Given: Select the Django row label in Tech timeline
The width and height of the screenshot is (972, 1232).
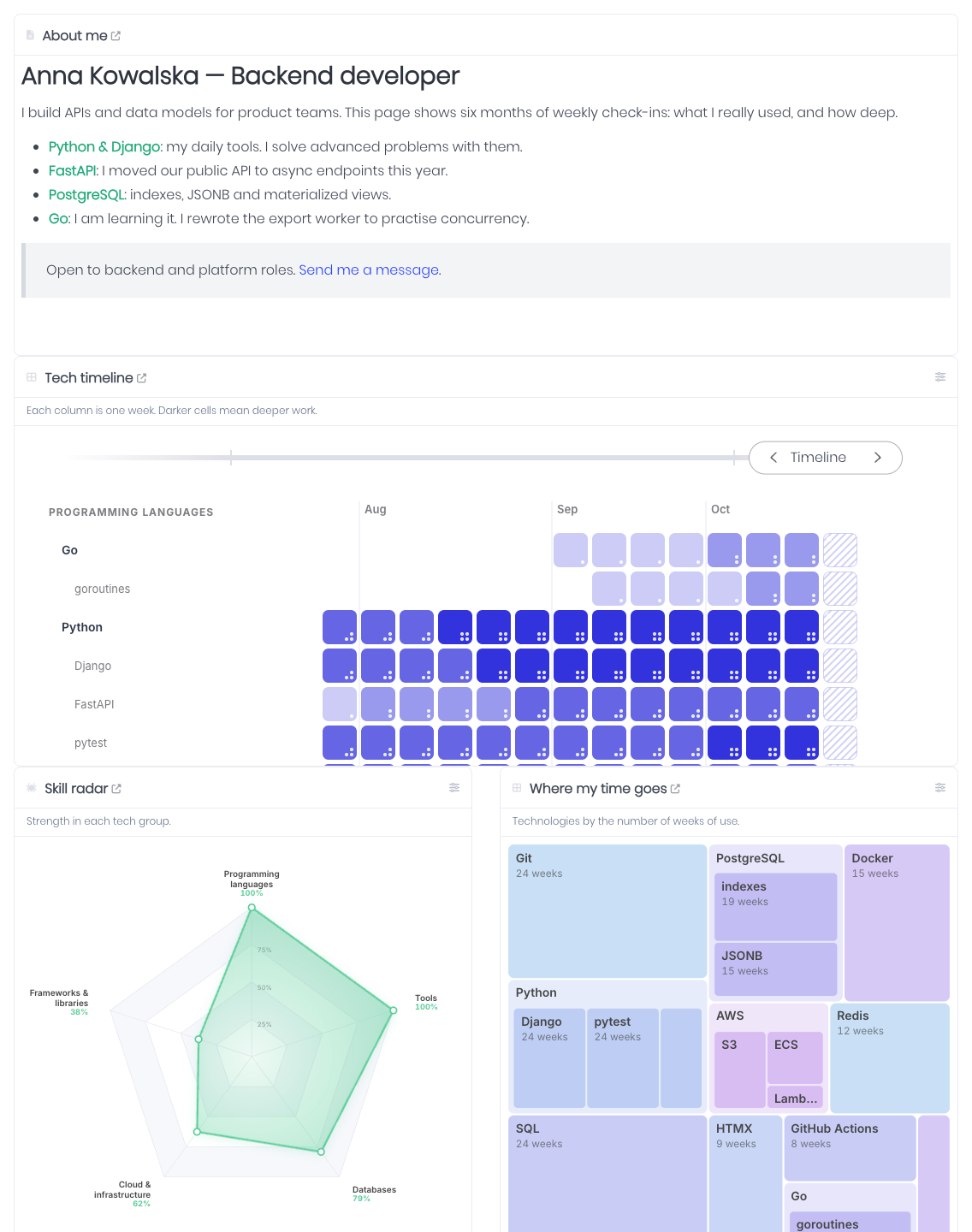Looking at the screenshot, I should coord(93,666).
